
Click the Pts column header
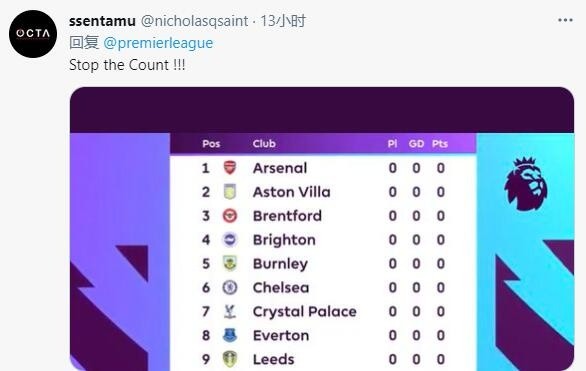pos(440,144)
